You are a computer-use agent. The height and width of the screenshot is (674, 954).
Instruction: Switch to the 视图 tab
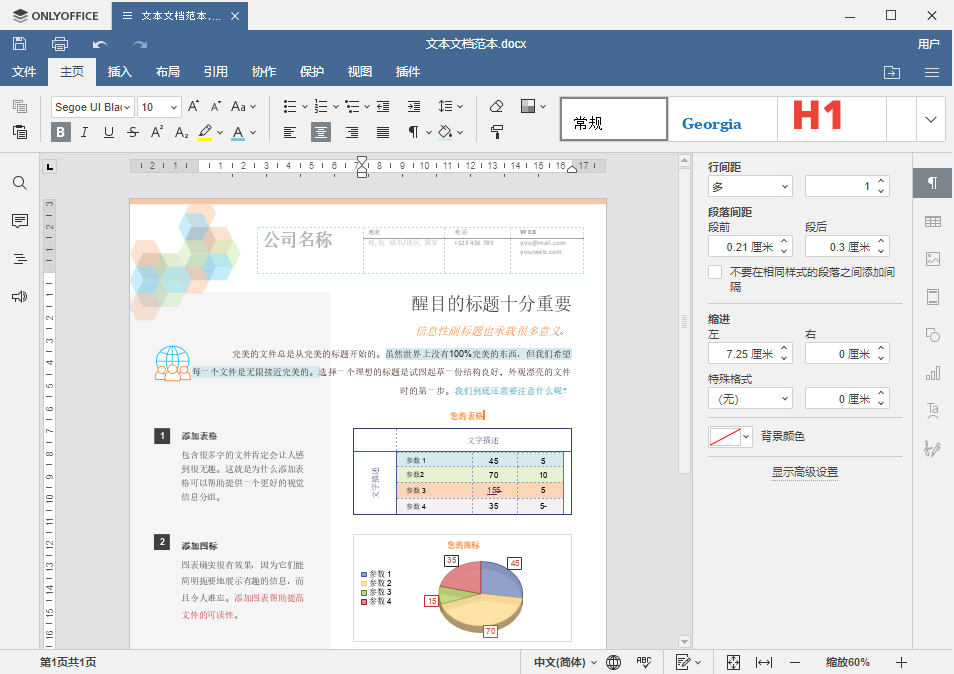point(360,72)
